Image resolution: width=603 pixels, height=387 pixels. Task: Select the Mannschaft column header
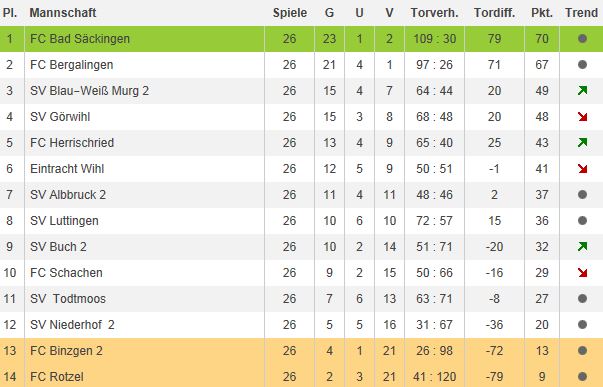coord(63,13)
